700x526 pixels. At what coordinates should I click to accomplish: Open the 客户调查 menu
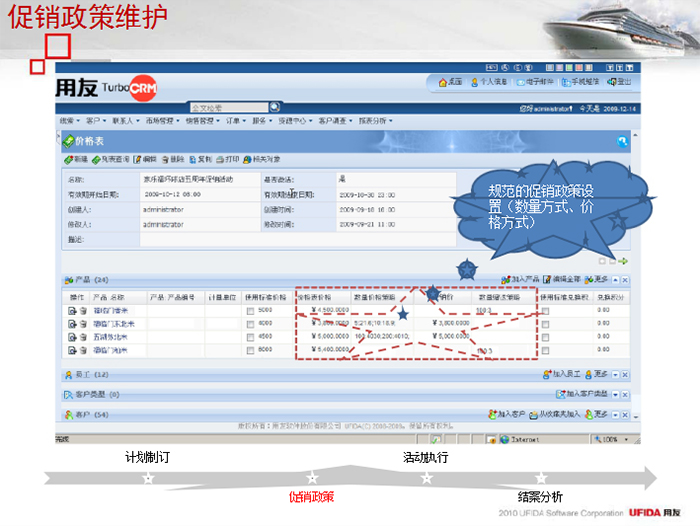pos(335,121)
